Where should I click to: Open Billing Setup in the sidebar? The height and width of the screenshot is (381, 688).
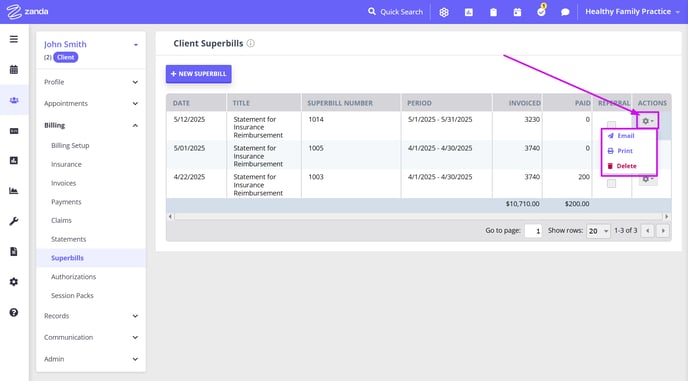point(70,145)
